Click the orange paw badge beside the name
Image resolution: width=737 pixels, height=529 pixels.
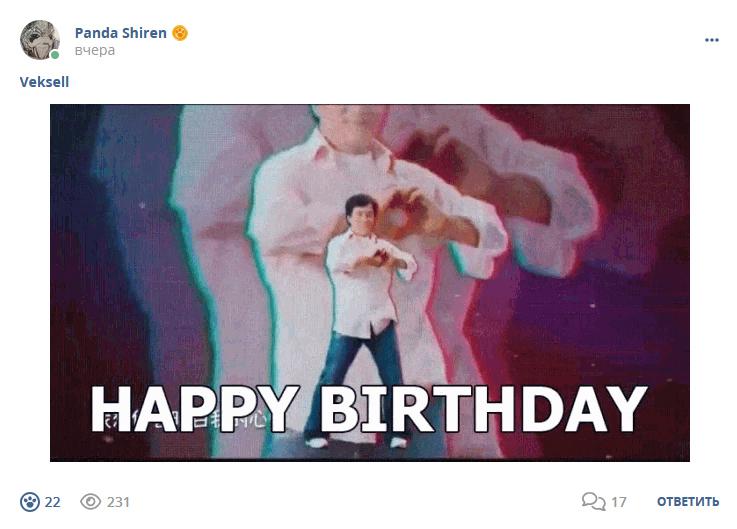pyautogui.click(x=180, y=33)
